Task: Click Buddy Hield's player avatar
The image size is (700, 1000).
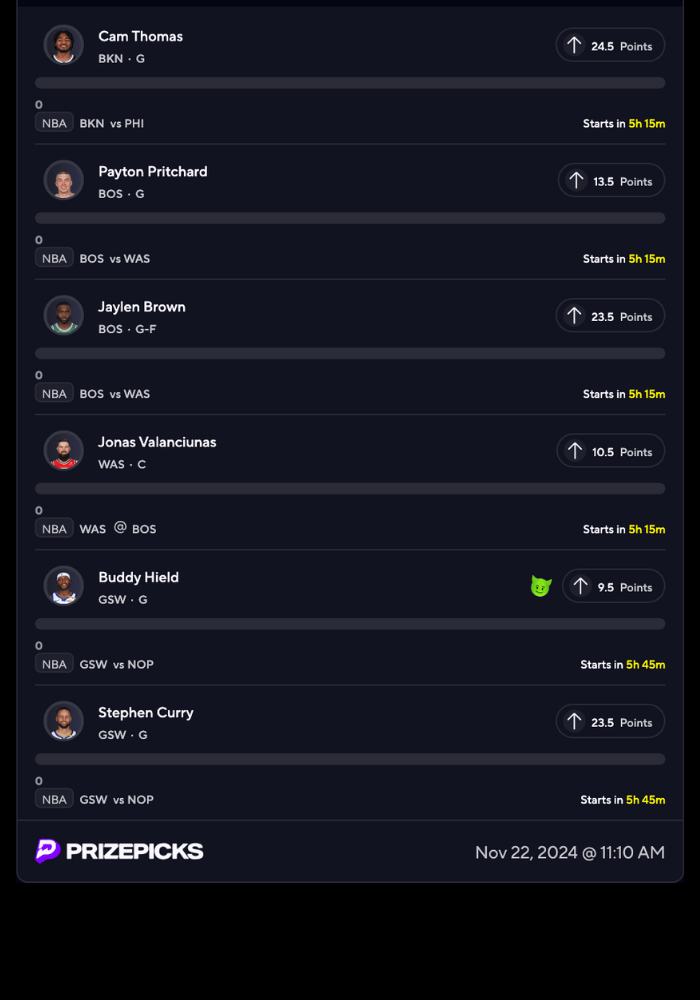Action: (x=64, y=586)
